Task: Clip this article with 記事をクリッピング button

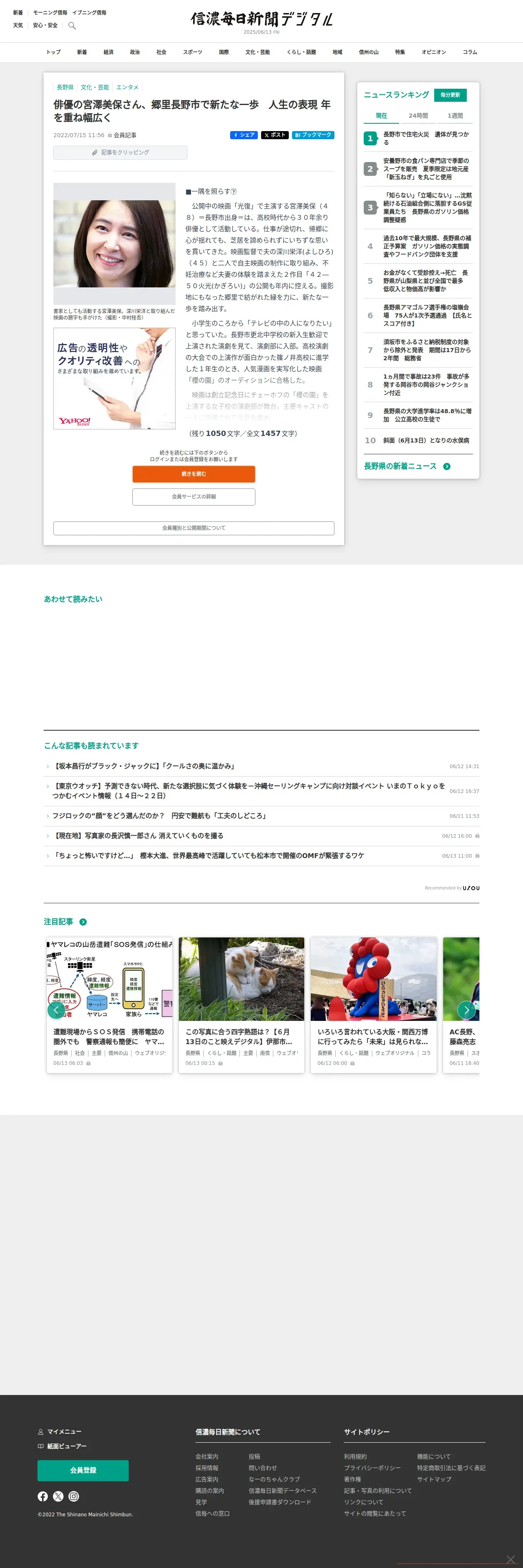Action: point(120,152)
